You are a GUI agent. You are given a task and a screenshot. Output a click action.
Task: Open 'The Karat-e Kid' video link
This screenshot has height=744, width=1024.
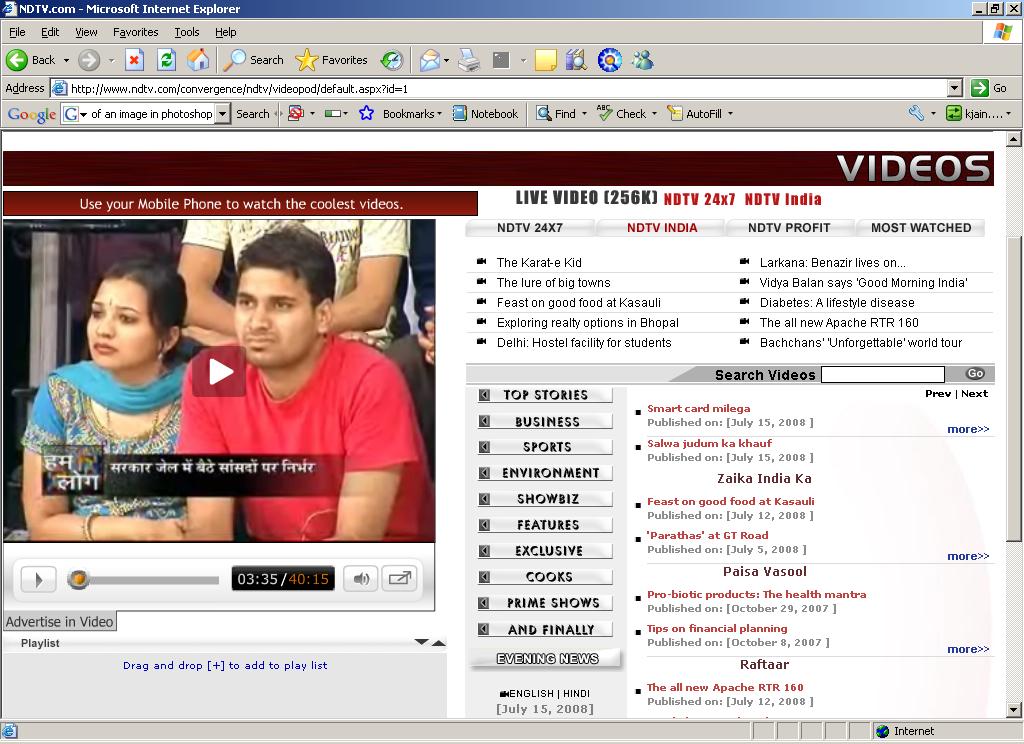point(539,263)
